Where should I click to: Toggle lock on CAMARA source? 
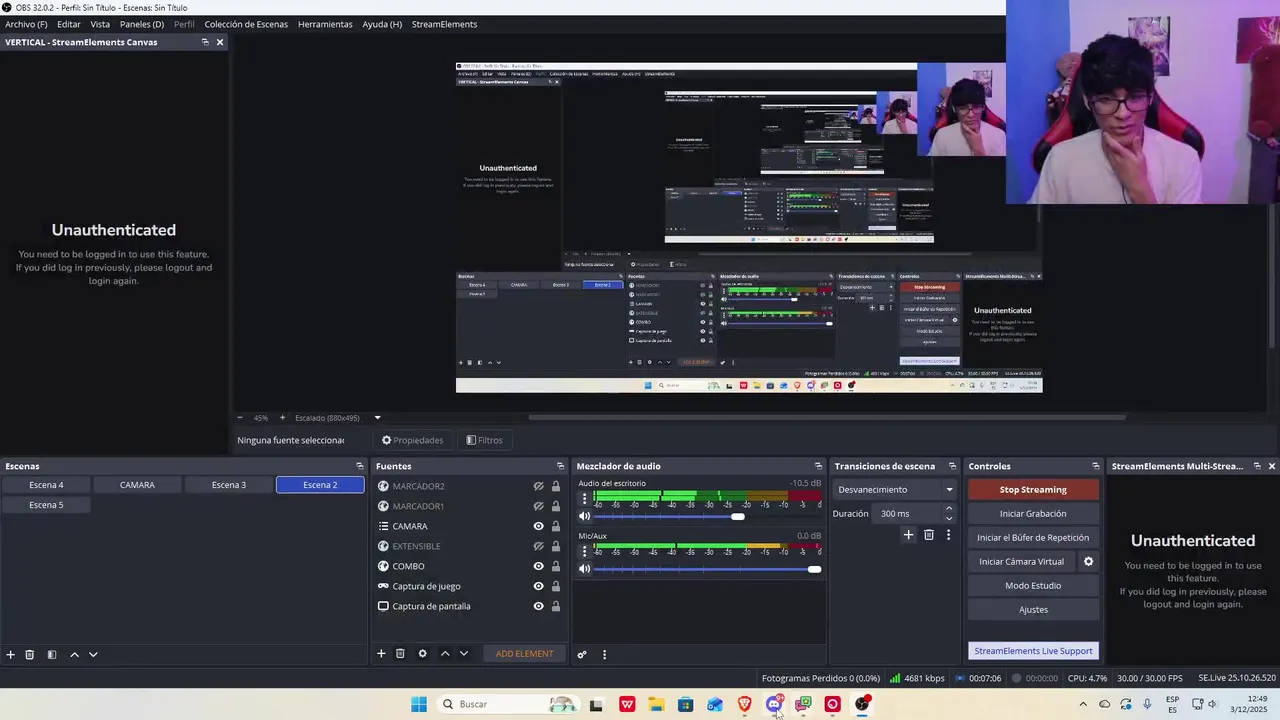[556, 526]
